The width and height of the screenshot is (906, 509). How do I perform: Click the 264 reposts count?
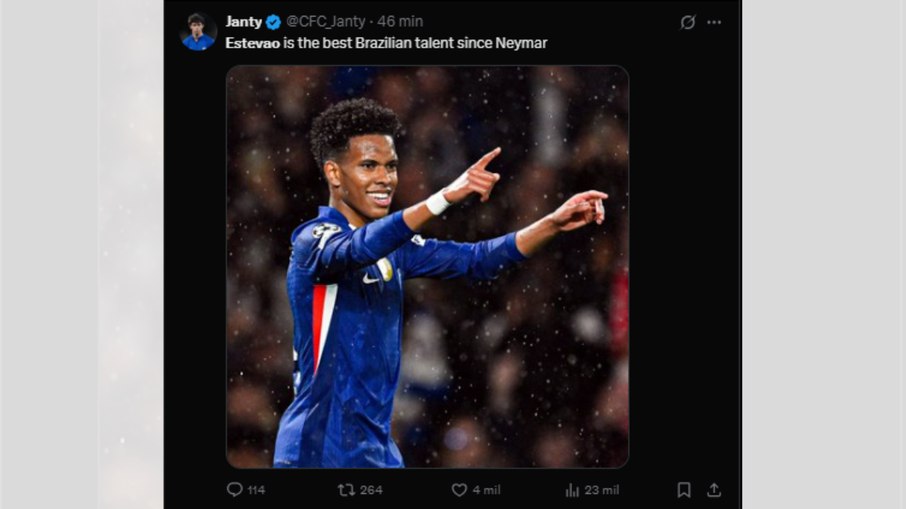tap(371, 490)
